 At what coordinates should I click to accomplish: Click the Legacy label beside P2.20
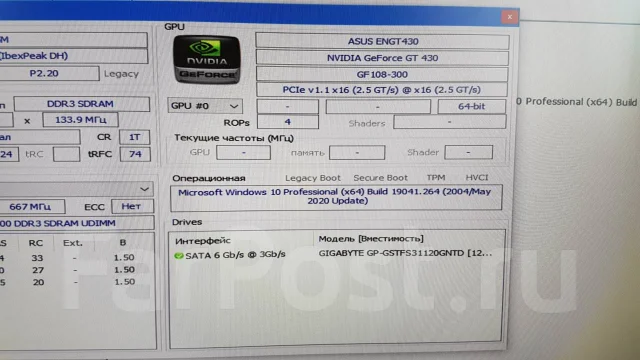(121, 74)
